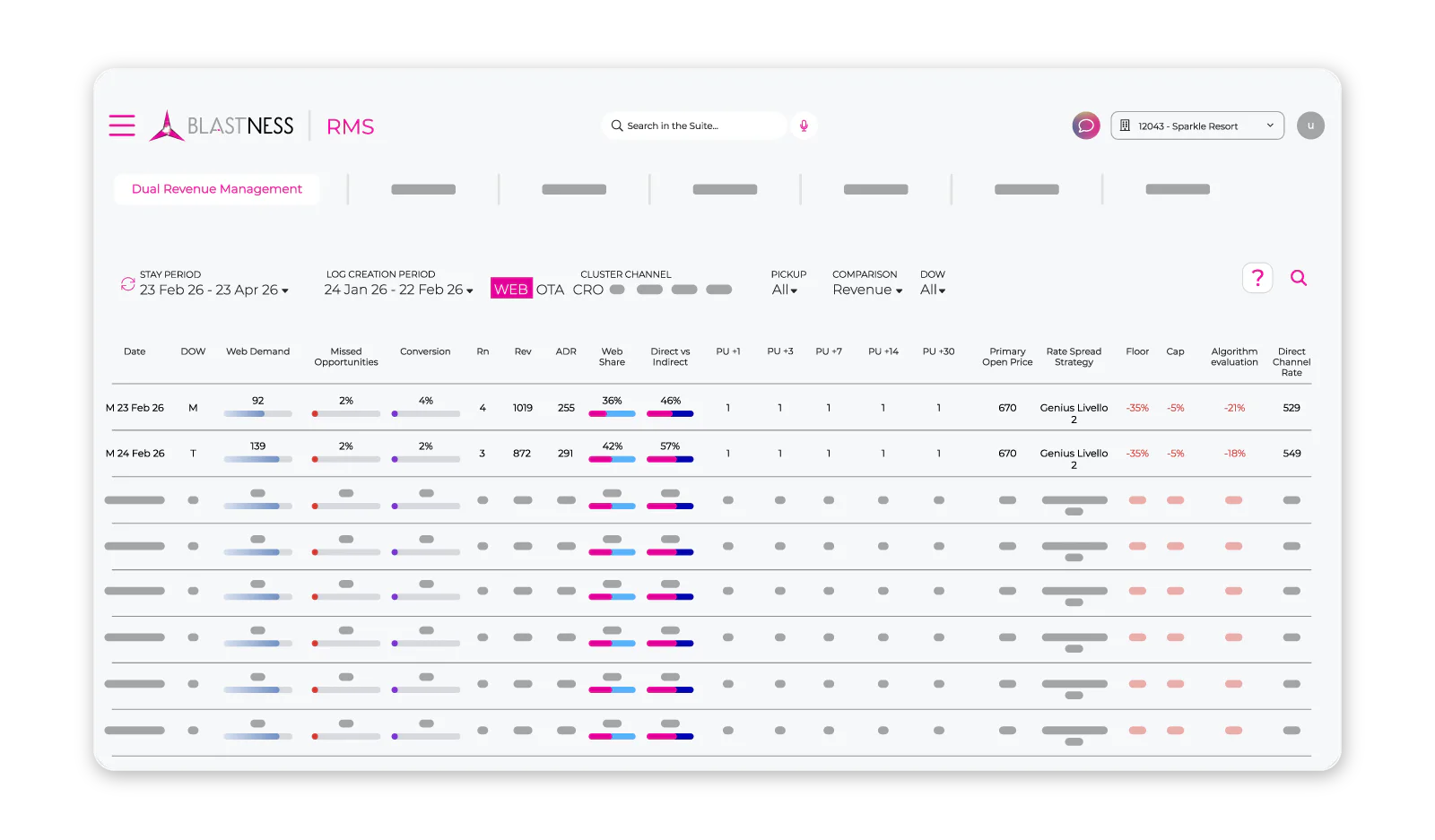
Task: Select the OTA cluster channel
Action: (x=550, y=290)
